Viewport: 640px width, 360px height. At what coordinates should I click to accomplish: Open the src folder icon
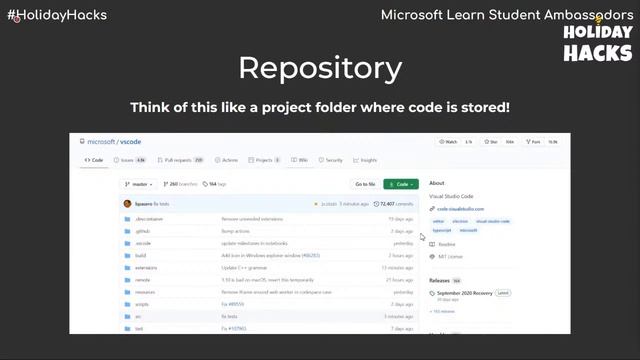(x=127, y=316)
